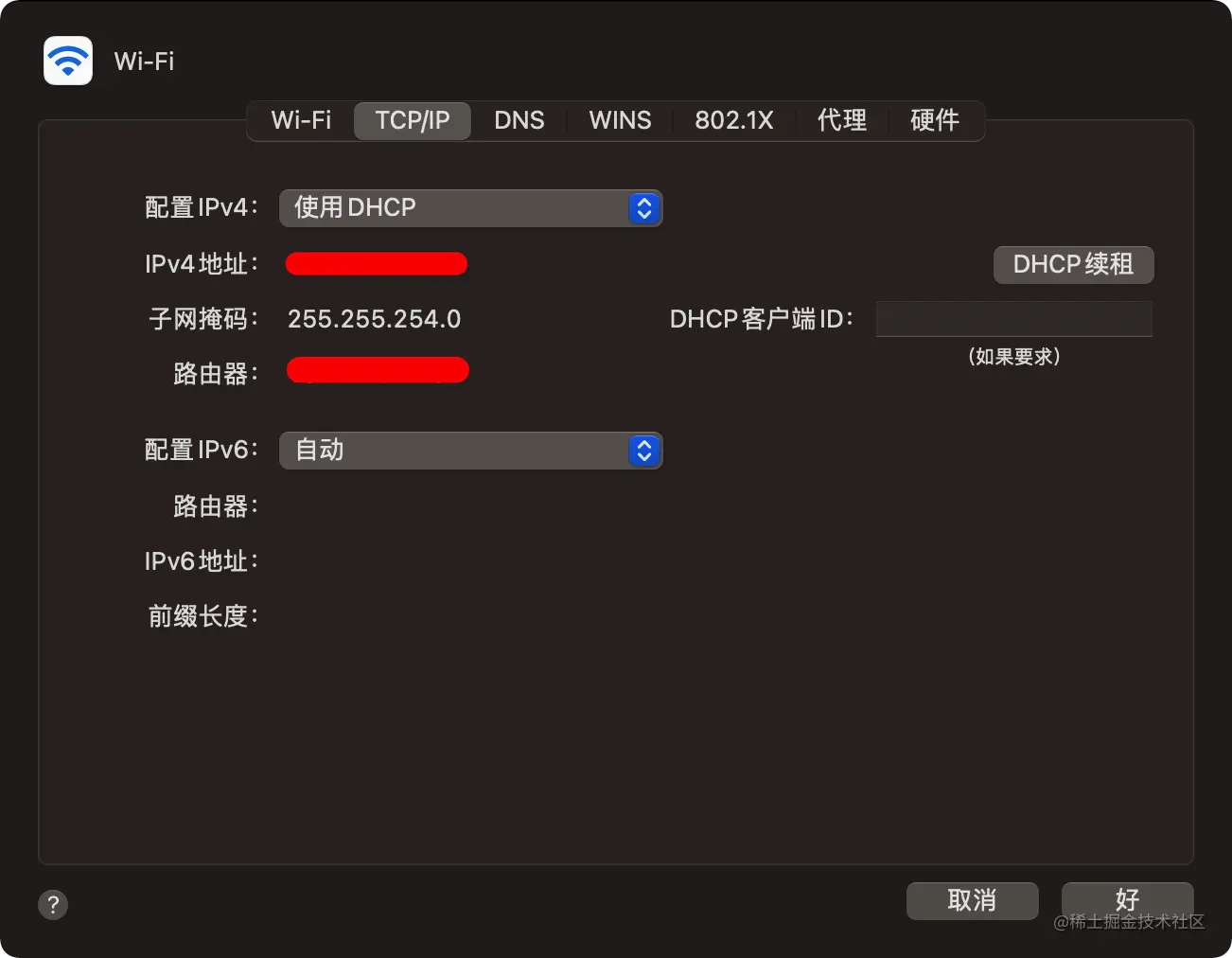Confirm with the 好 button

coord(1128,900)
